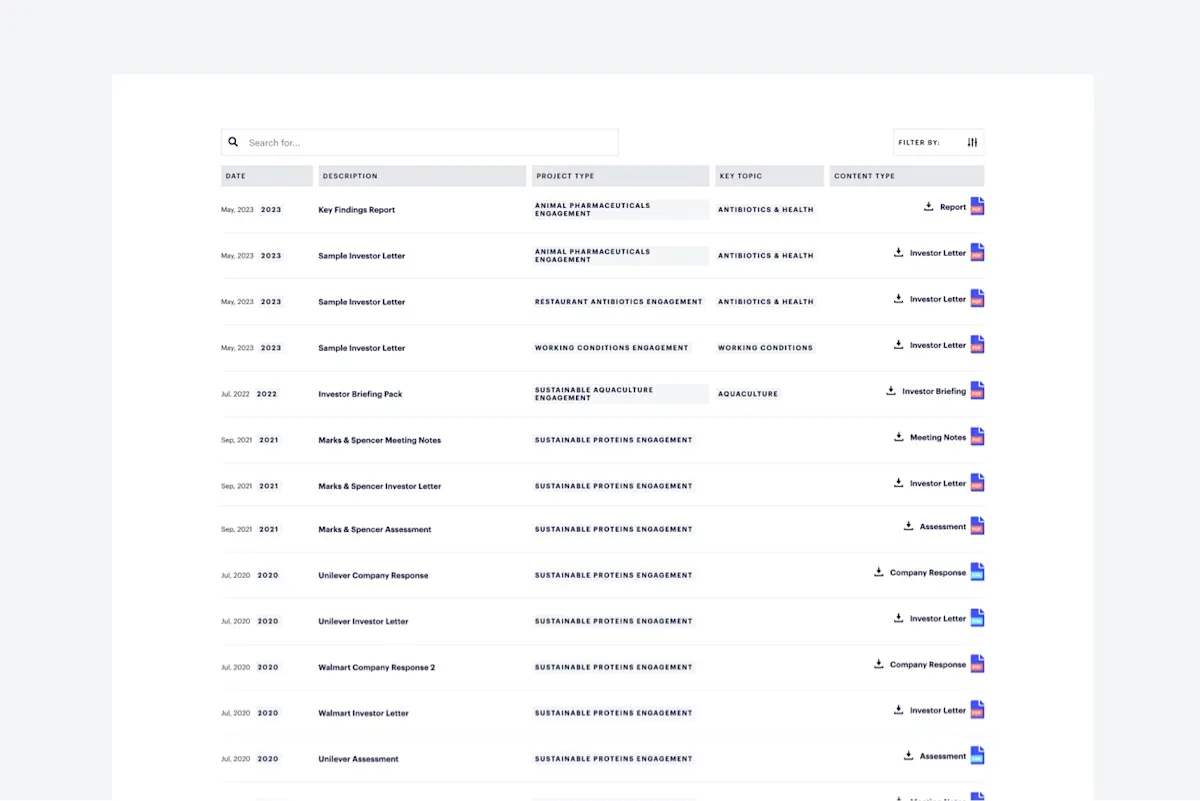Screen dimensions: 1200x801
Task: Open 'Marks & Spencer Investor Letter'
Action: coord(379,486)
